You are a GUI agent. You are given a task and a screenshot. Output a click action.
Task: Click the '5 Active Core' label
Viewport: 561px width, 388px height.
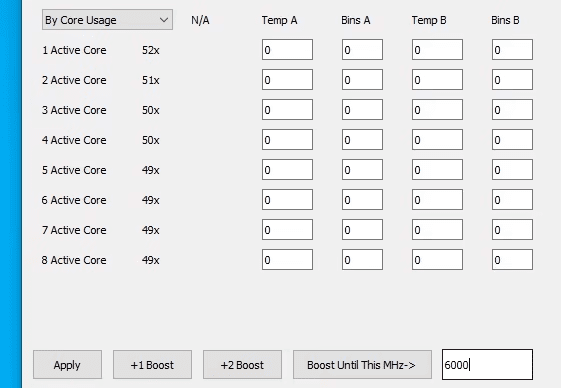coord(74,170)
